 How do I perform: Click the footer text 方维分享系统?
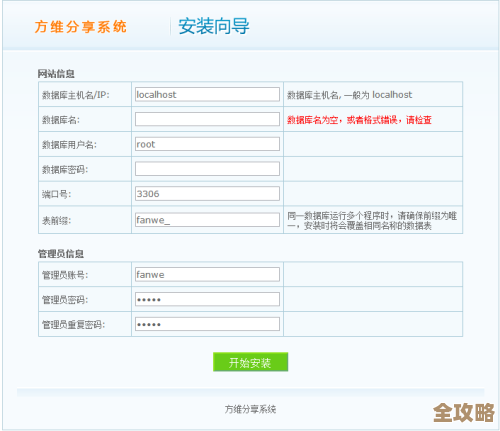coord(250,409)
